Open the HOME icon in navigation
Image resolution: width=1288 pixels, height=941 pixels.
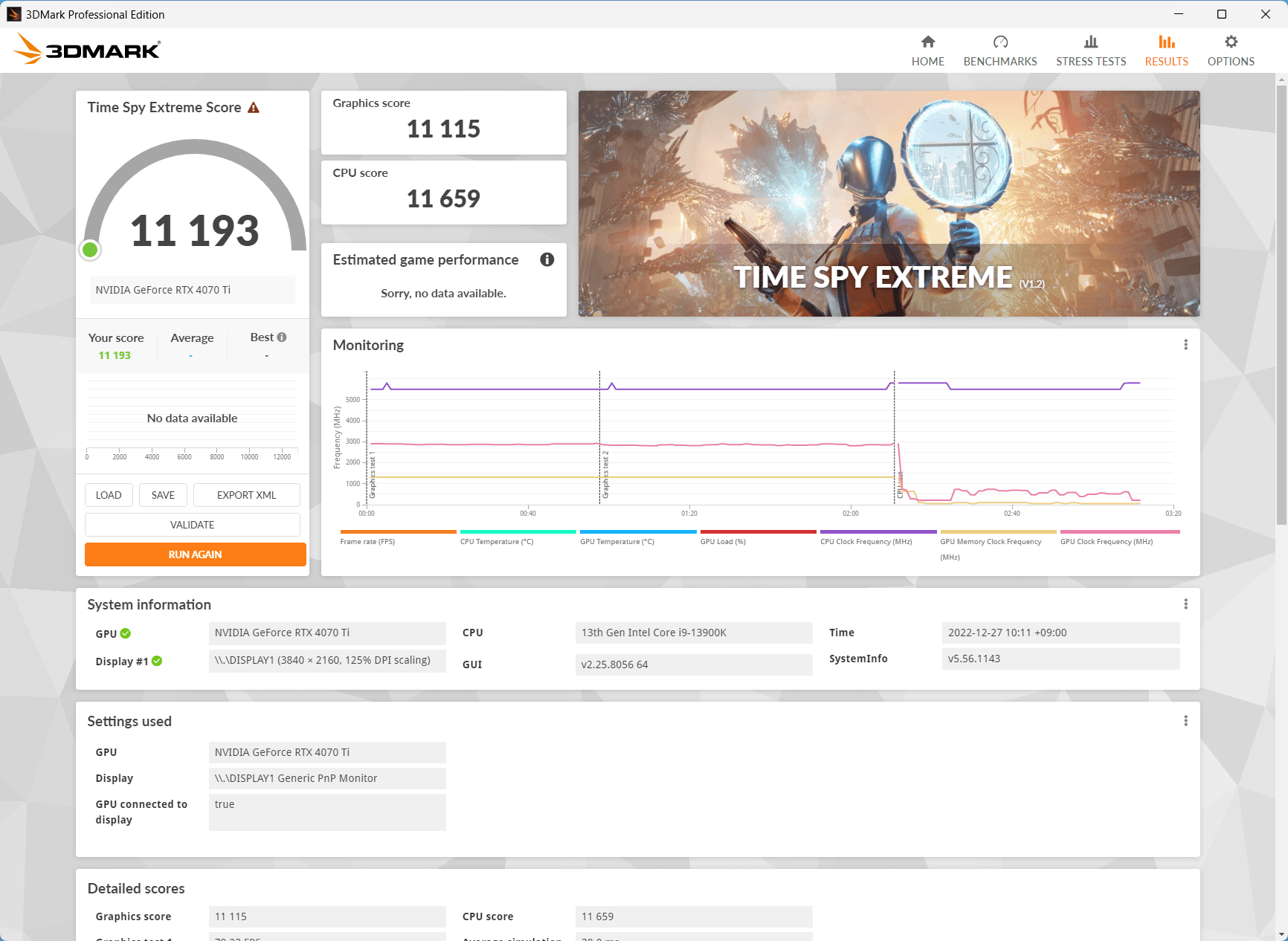click(x=928, y=42)
